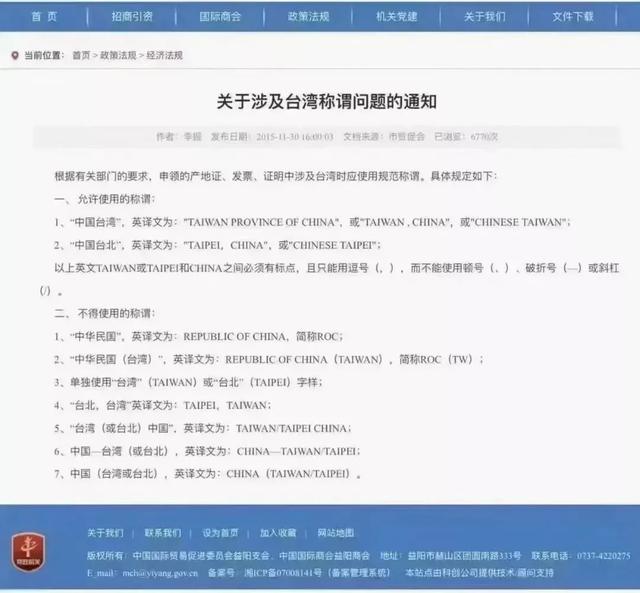This screenshot has height=593, width=640.
Task: Click the 已浏览 view count text
Action: 466,137
